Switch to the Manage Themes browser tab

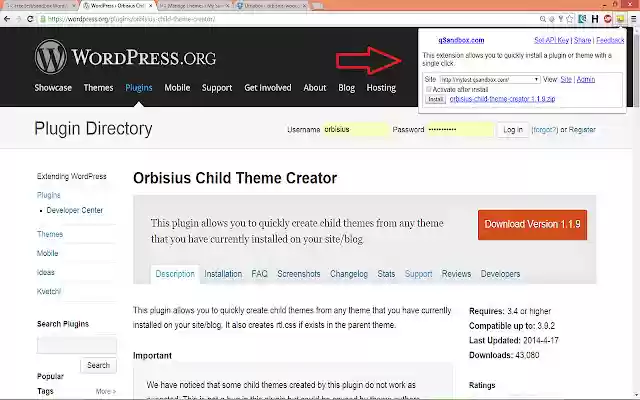[193, 6]
